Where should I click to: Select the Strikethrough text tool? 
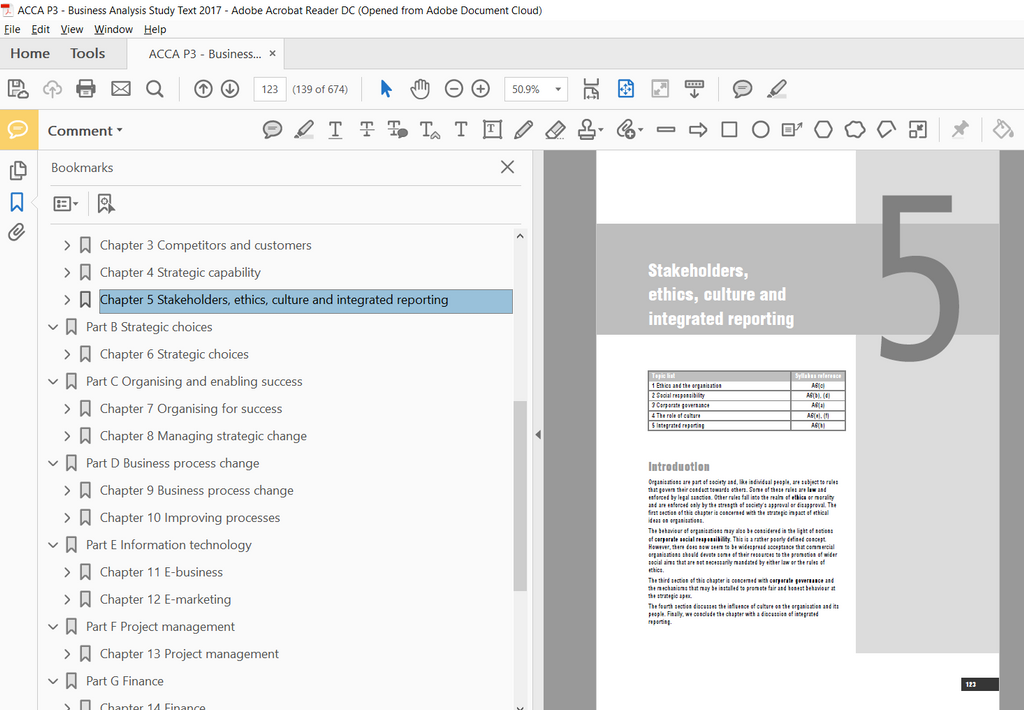click(366, 130)
